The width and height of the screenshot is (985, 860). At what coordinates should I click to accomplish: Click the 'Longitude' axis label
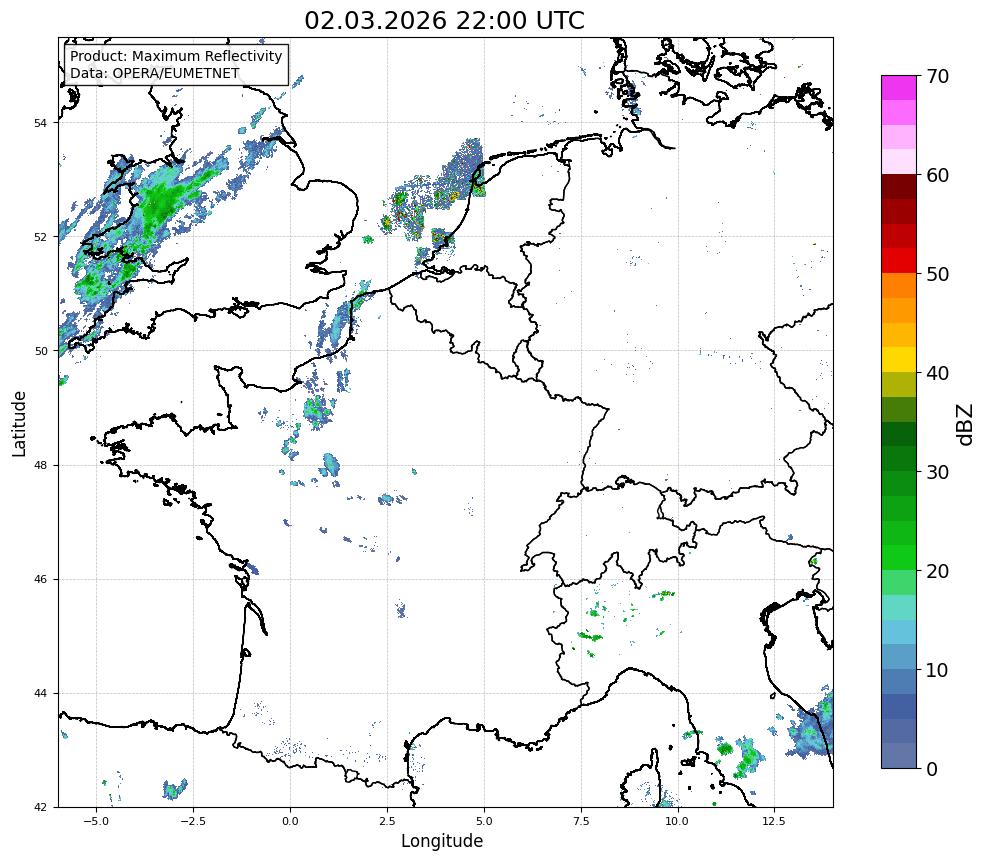click(442, 841)
